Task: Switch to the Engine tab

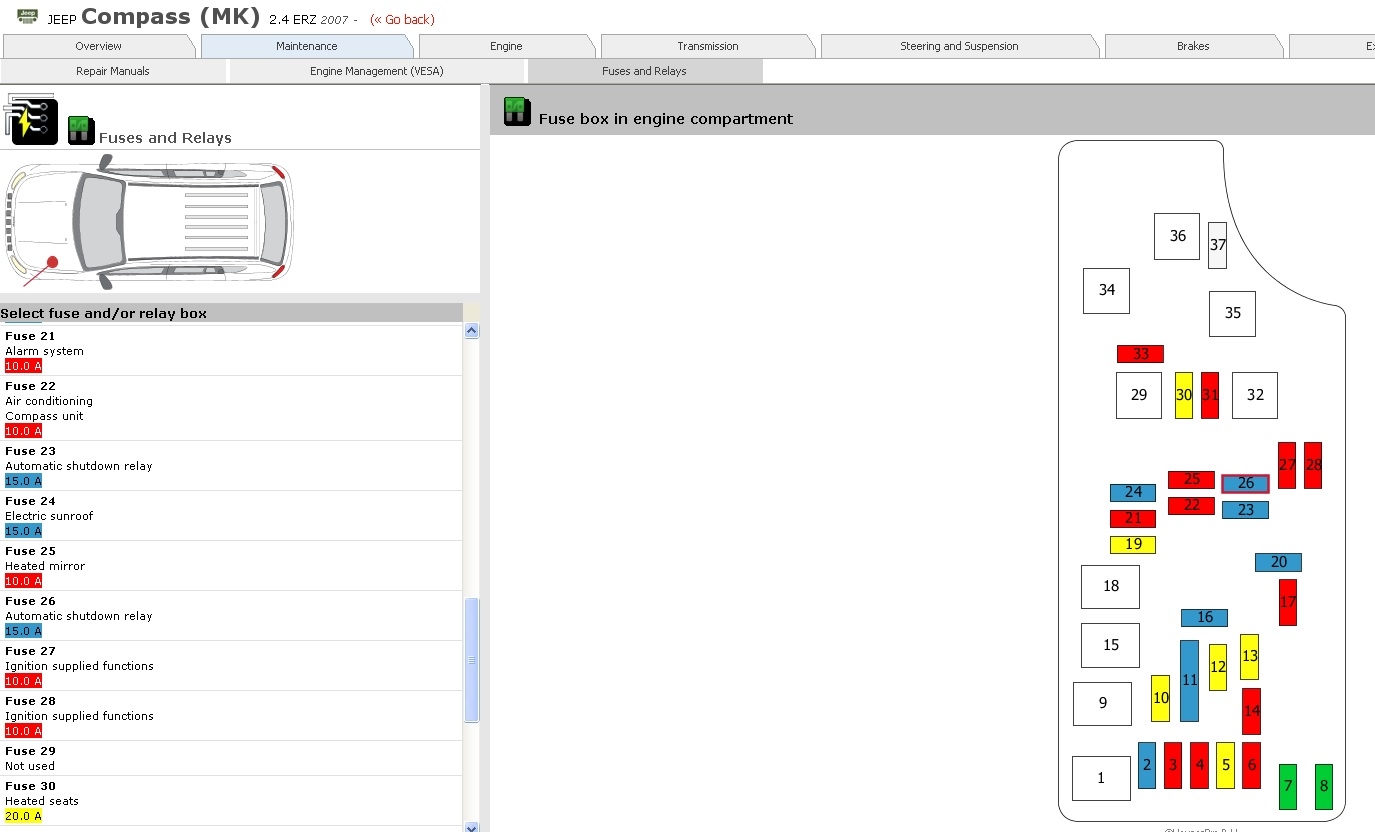Action: pos(506,46)
